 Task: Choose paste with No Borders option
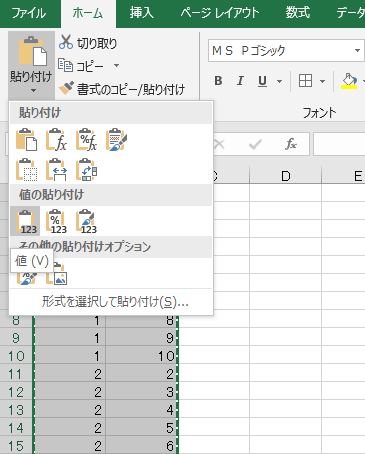(26, 170)
